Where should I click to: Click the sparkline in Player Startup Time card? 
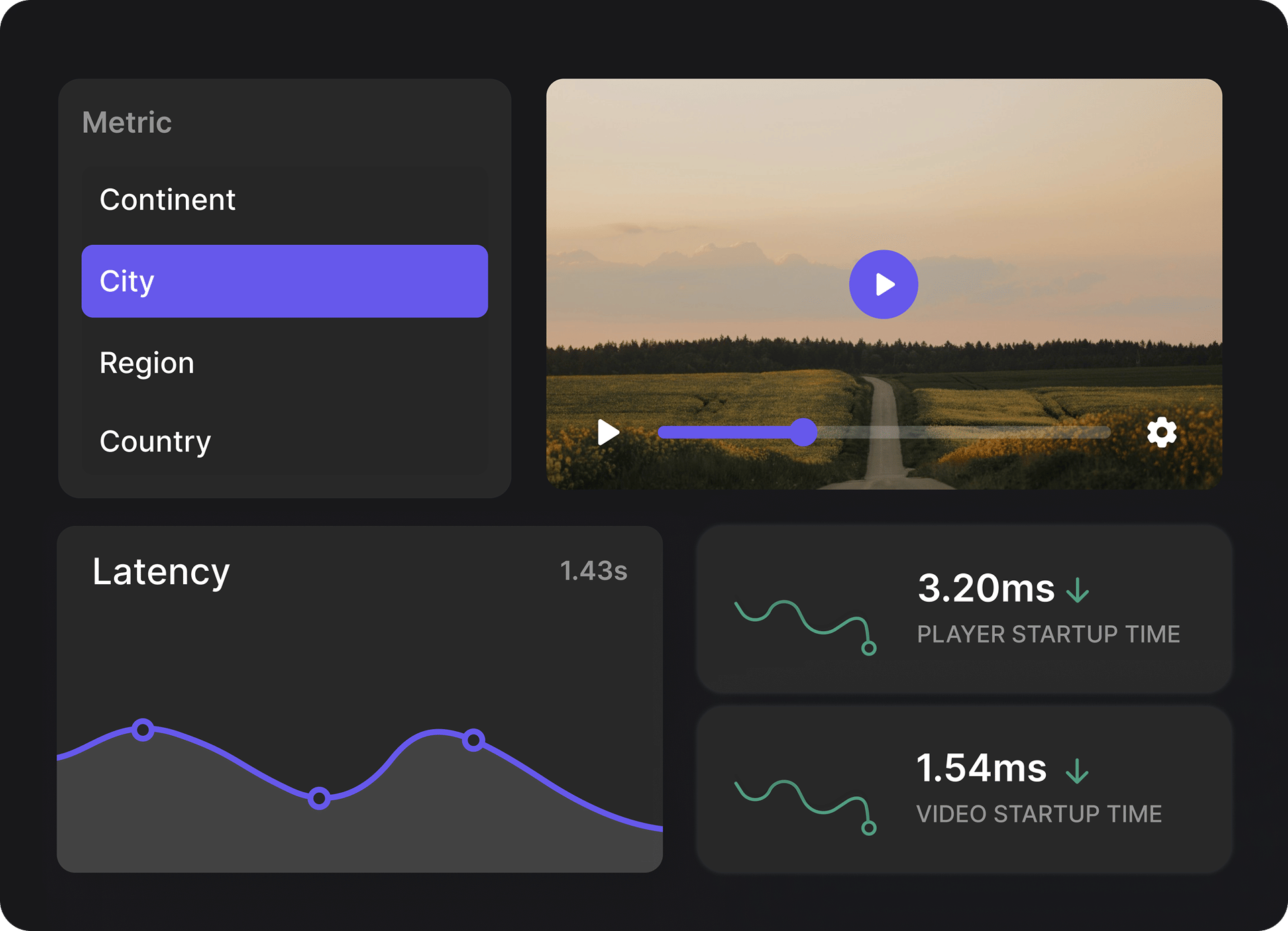coord(806,626)
